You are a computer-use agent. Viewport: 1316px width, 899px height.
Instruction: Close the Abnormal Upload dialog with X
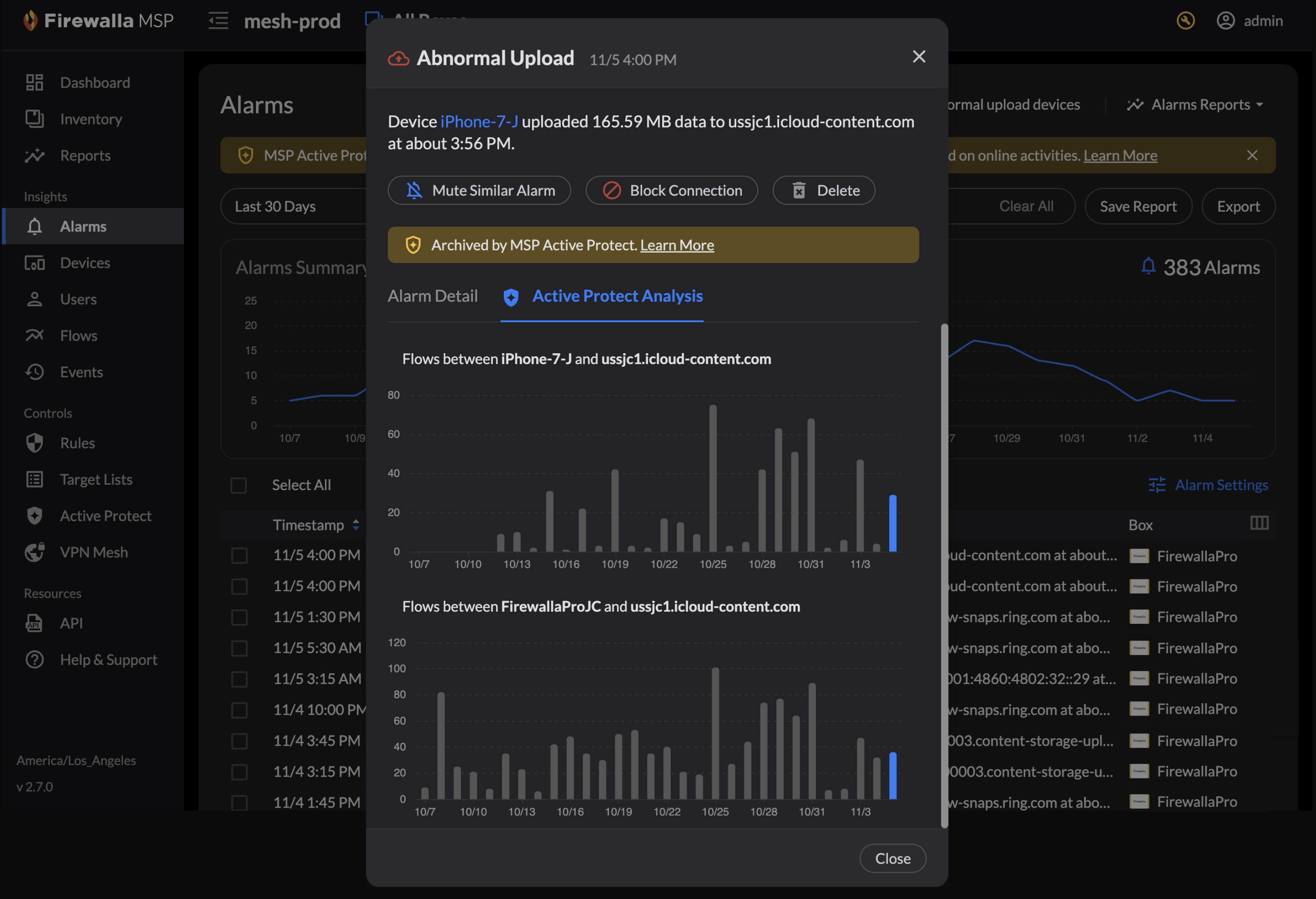click(919, 57)
